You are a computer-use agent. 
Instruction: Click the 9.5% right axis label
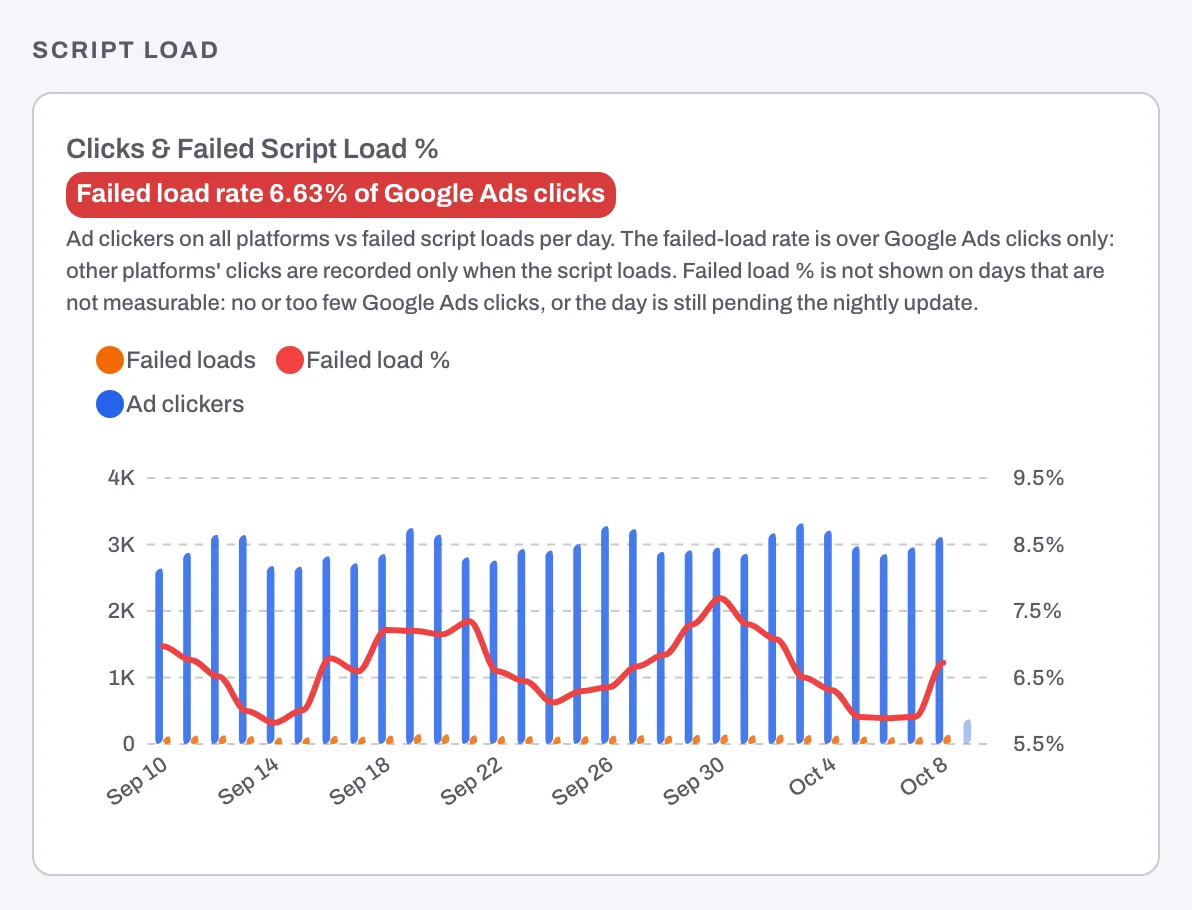(x=1038, y=477)
